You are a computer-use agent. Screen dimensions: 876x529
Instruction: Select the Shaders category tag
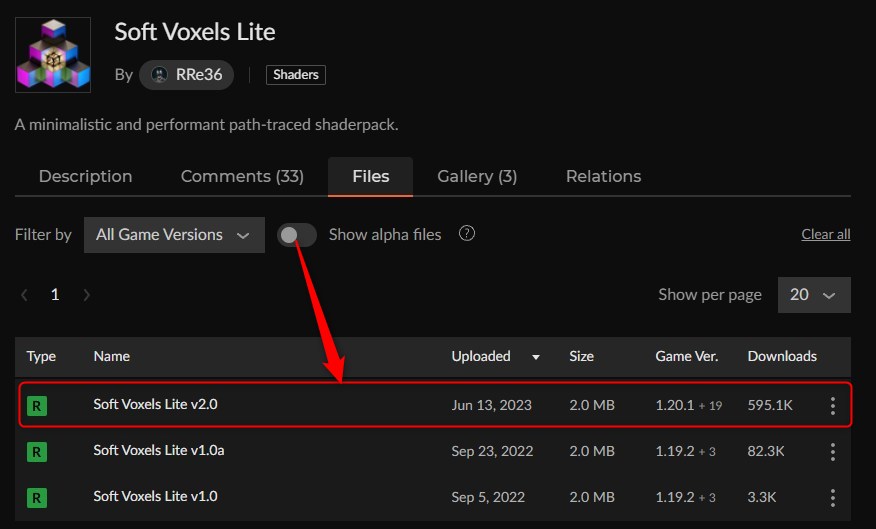tap(296, 75)
